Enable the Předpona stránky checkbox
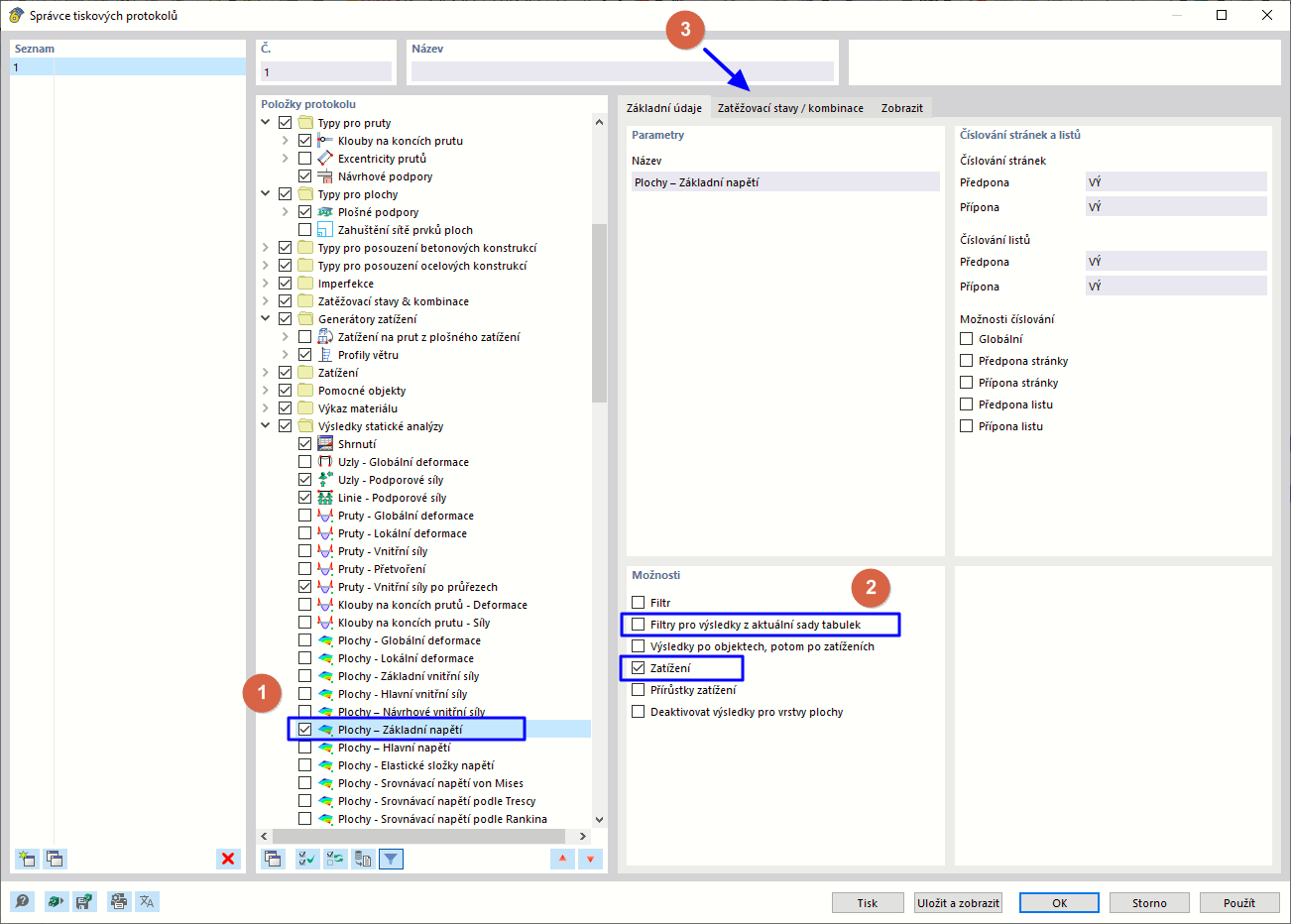 pyautogui.click(x=967, y=361)
